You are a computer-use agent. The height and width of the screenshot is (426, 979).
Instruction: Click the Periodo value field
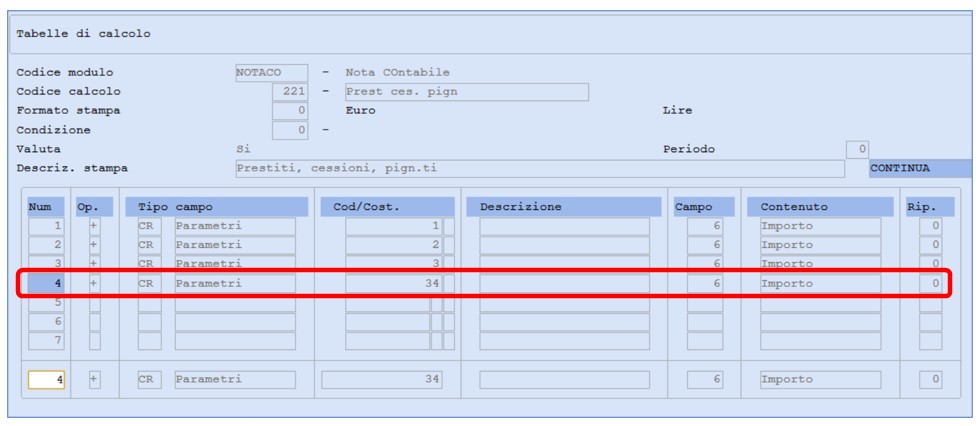tap(857, 149)
